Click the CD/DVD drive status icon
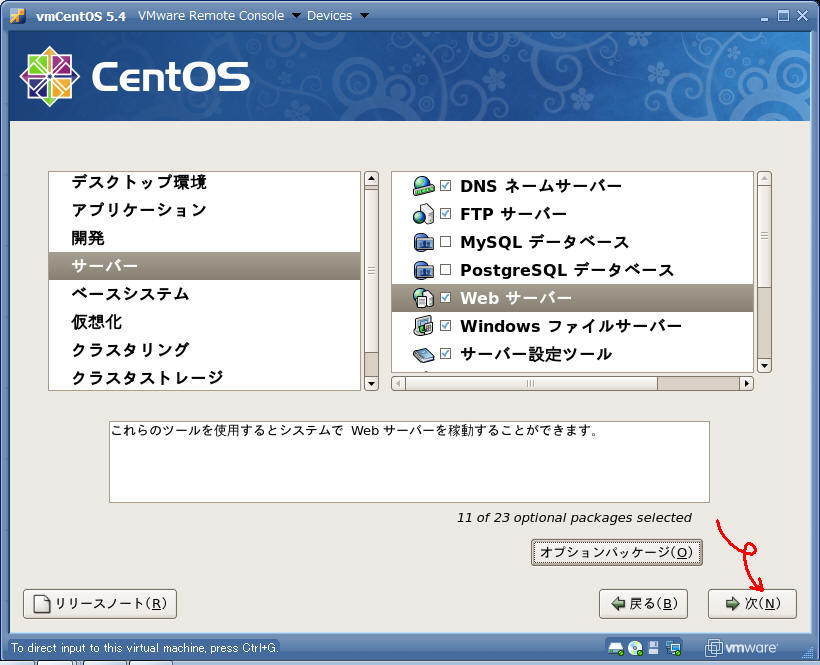 635,647
